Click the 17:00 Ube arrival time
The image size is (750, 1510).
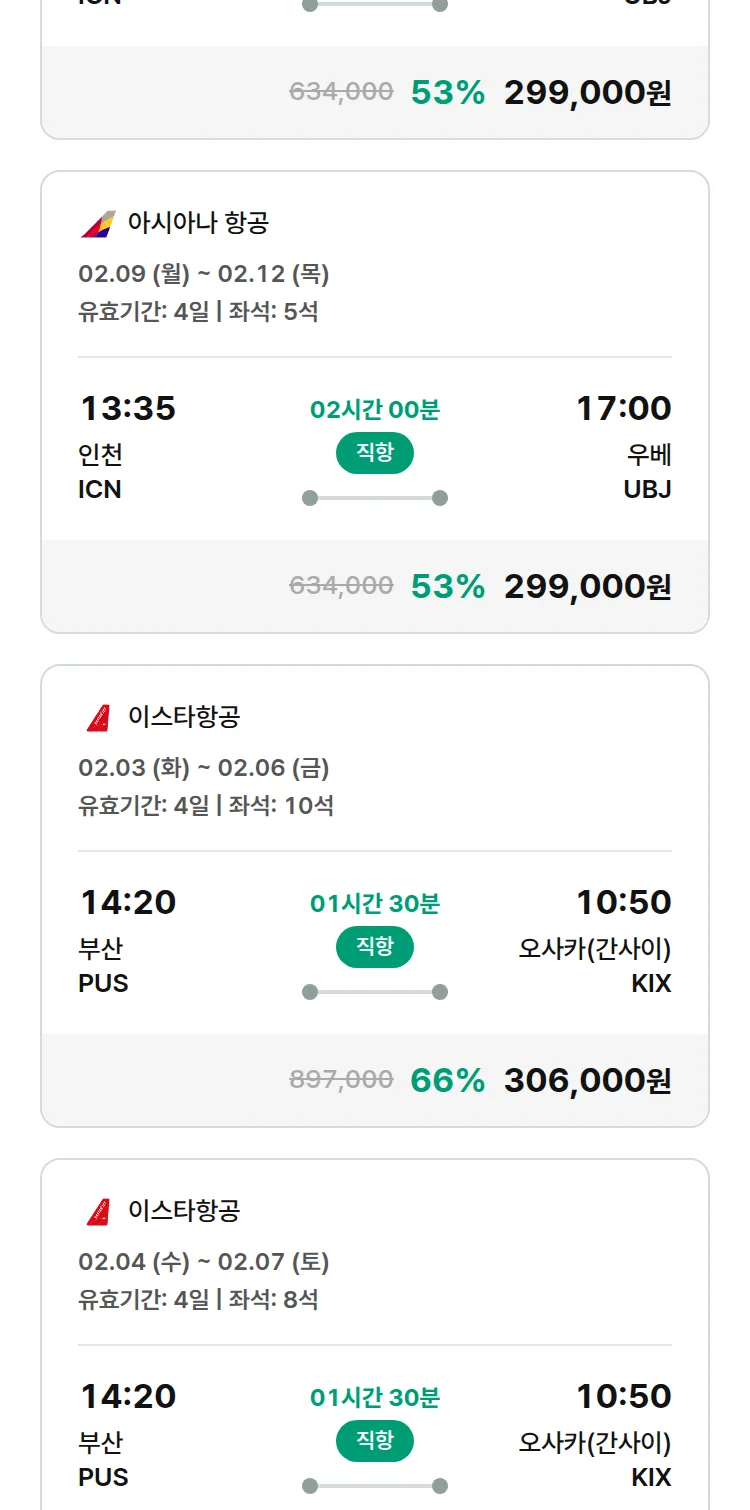[x=623, y=408]
